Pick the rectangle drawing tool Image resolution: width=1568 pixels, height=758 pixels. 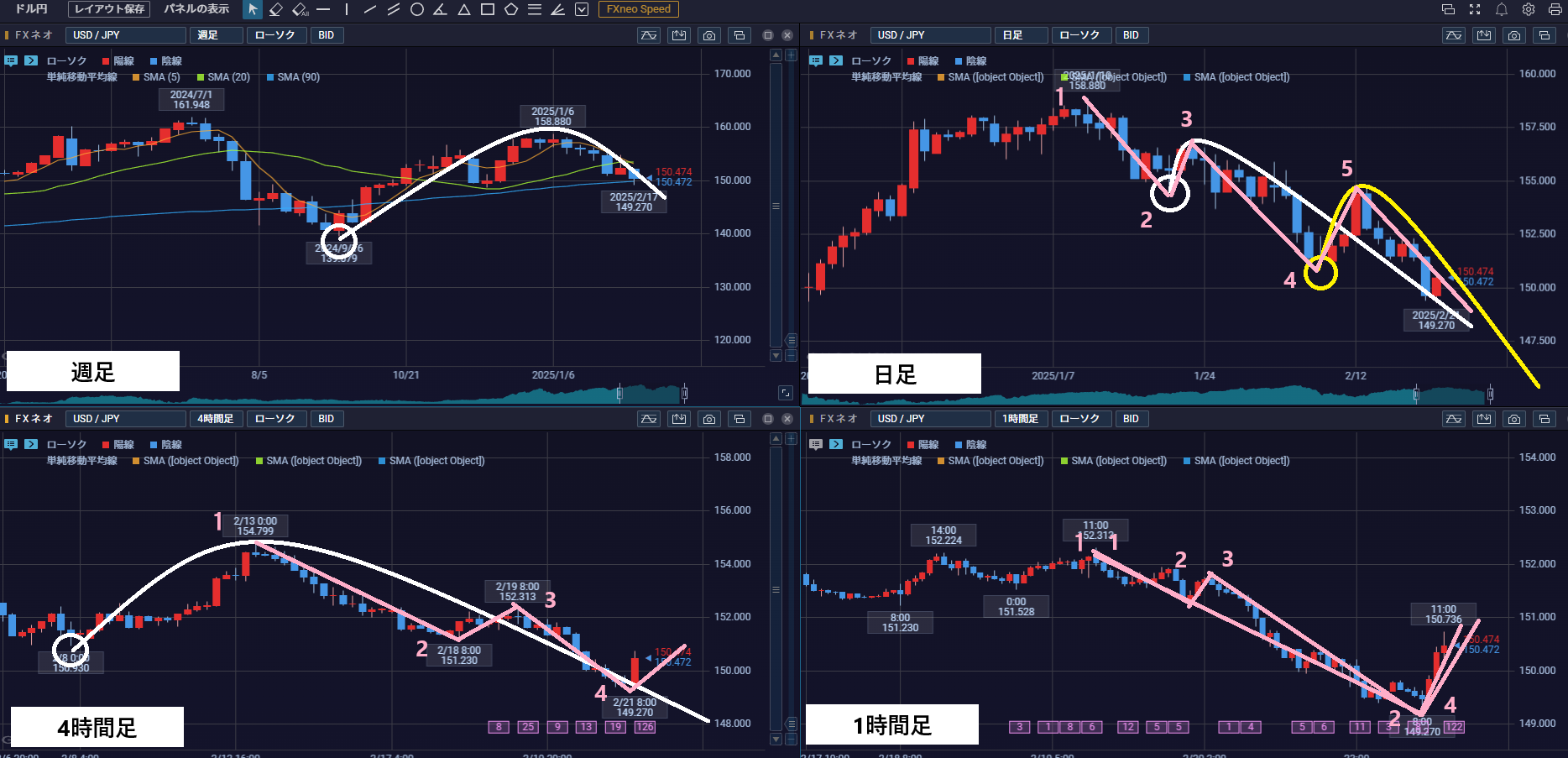point(487,9)
